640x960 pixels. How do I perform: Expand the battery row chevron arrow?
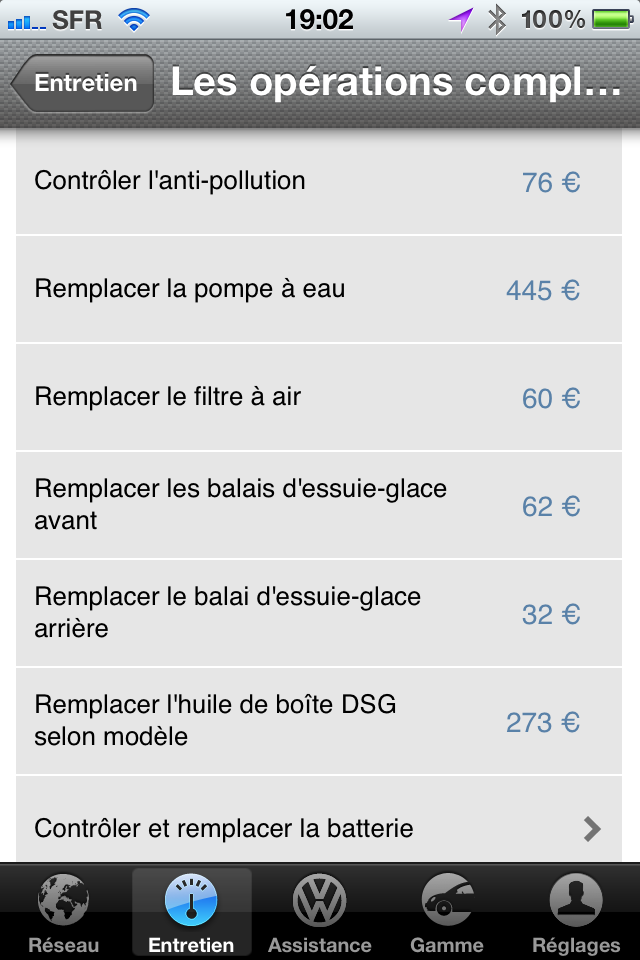tap(592, 829)
